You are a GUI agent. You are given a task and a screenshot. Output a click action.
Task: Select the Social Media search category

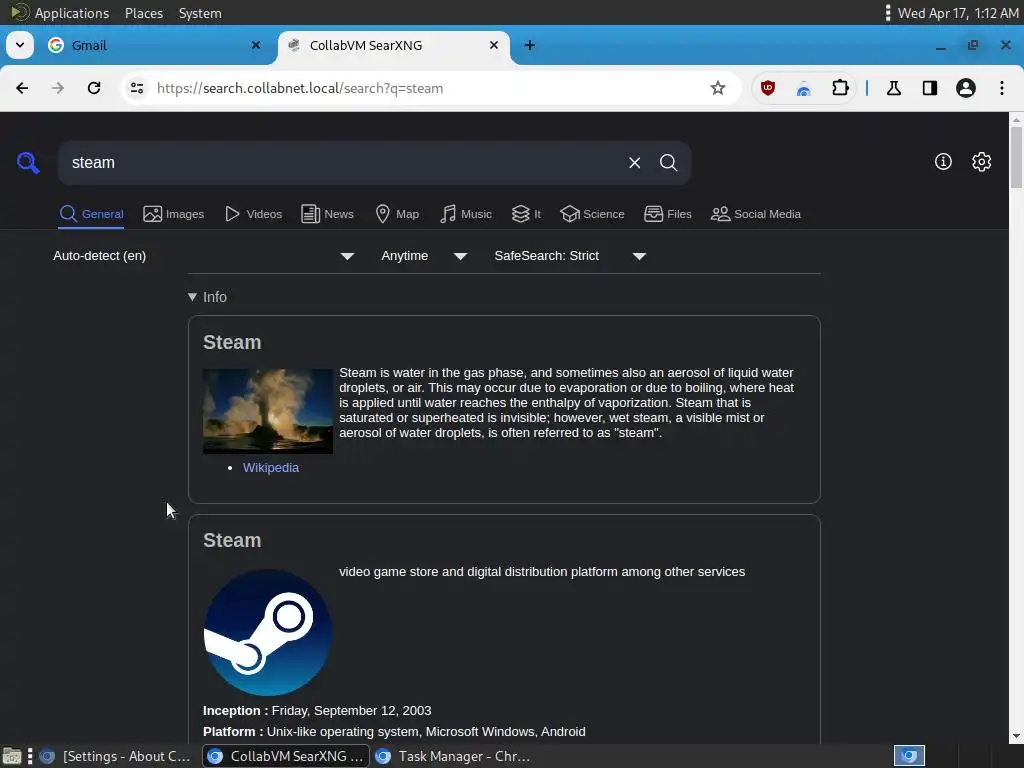pyautogui.click(x=756, y=214)
